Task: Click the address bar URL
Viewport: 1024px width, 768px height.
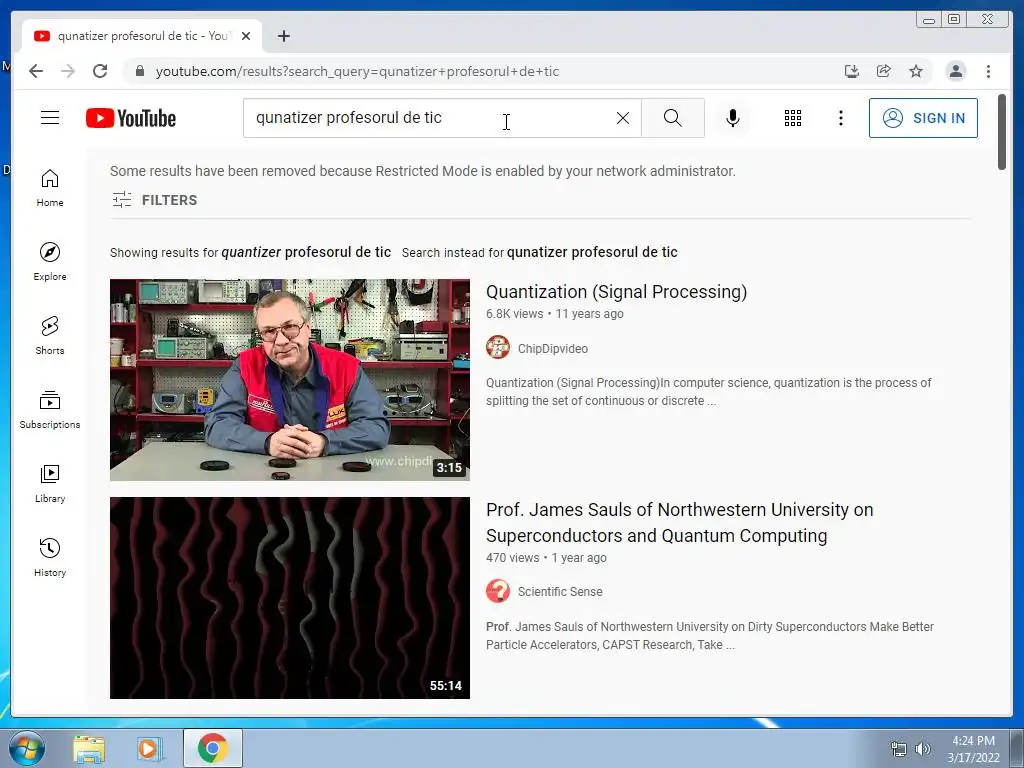Action: click(357, 71)
